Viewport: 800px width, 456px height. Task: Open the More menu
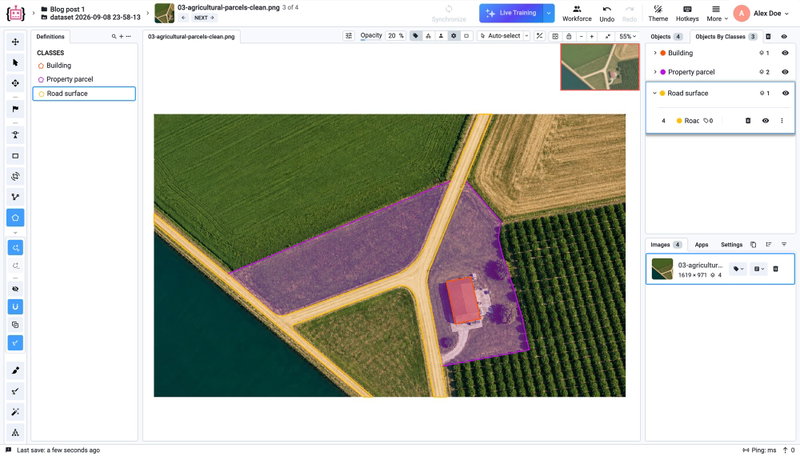[716, 13]
